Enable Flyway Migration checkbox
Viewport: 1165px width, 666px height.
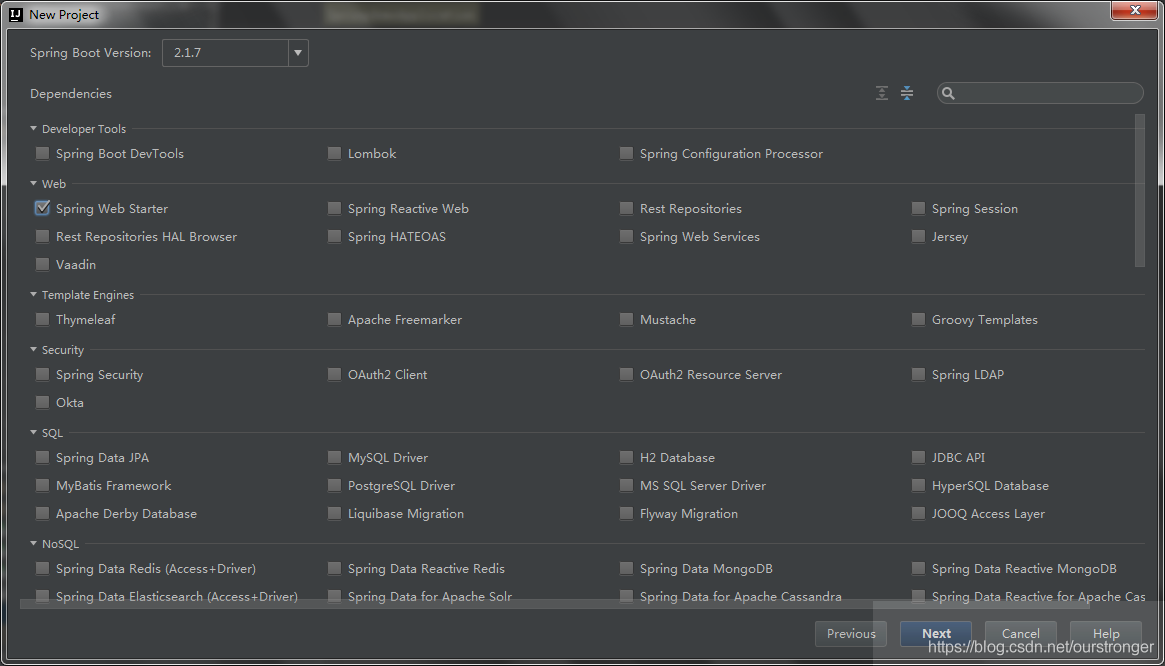tap(626, 514)
